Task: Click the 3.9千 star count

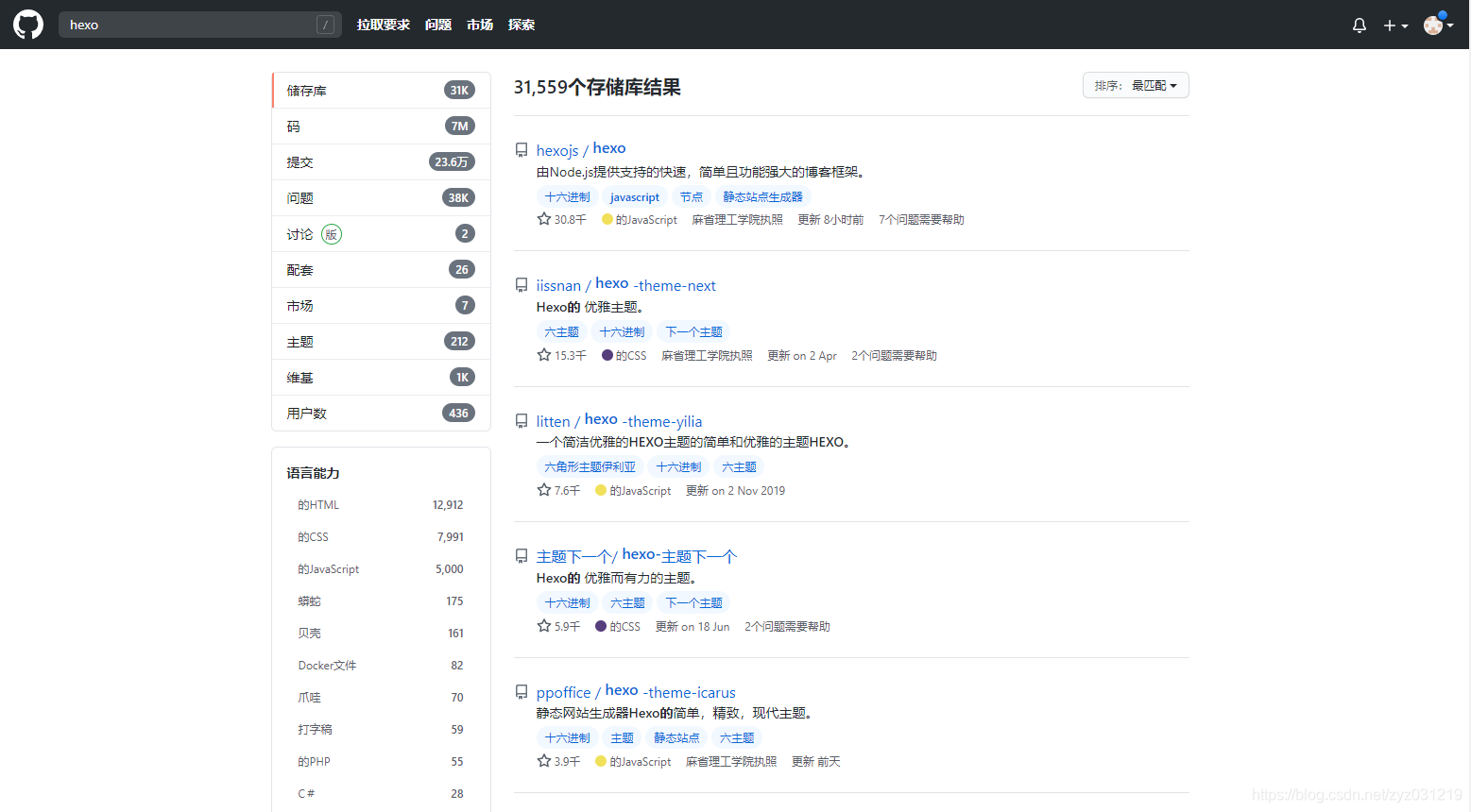Action: [559, 761]
